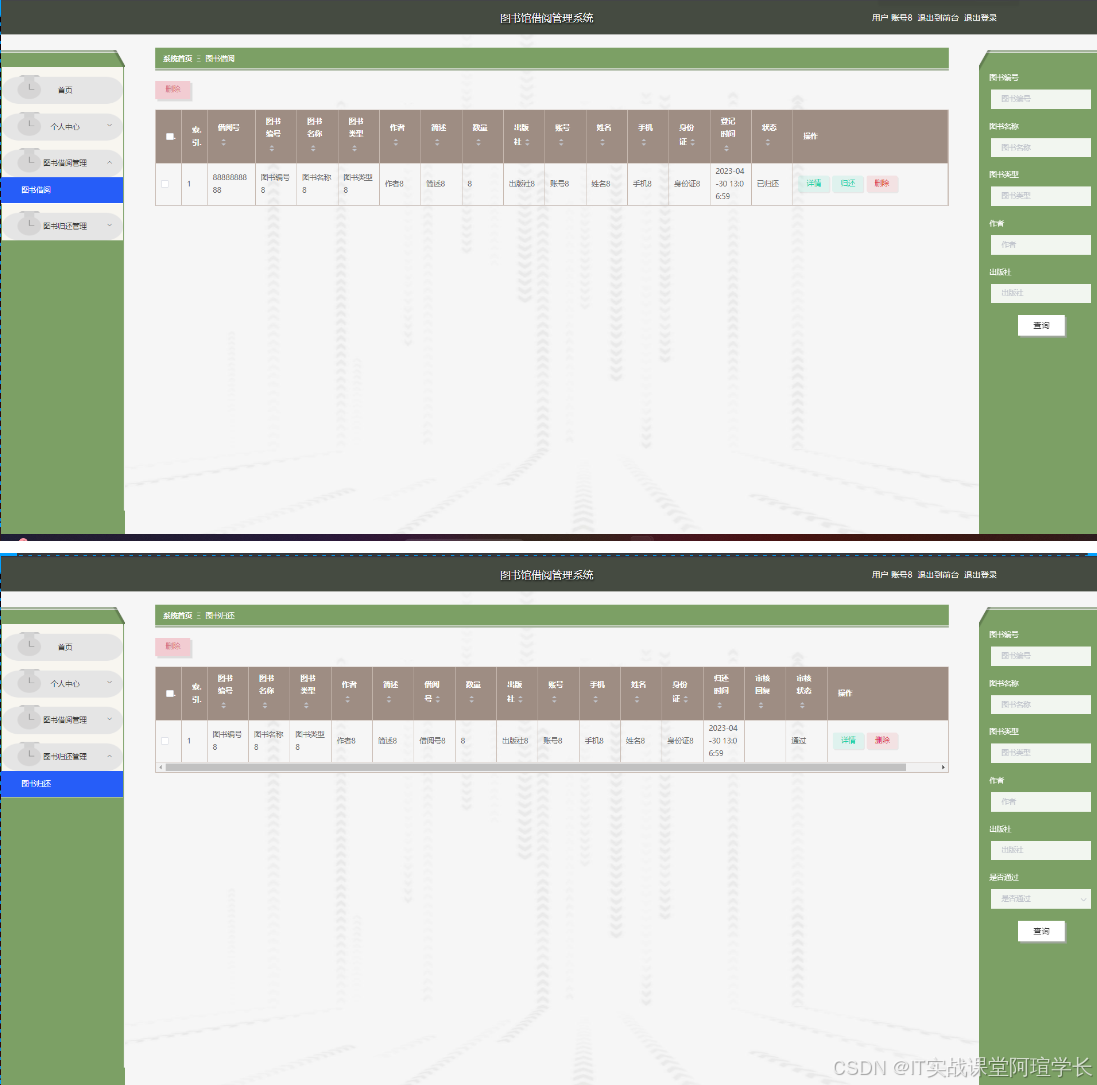Click 归还 button in 图书借阅 table row

click(848, 183)
